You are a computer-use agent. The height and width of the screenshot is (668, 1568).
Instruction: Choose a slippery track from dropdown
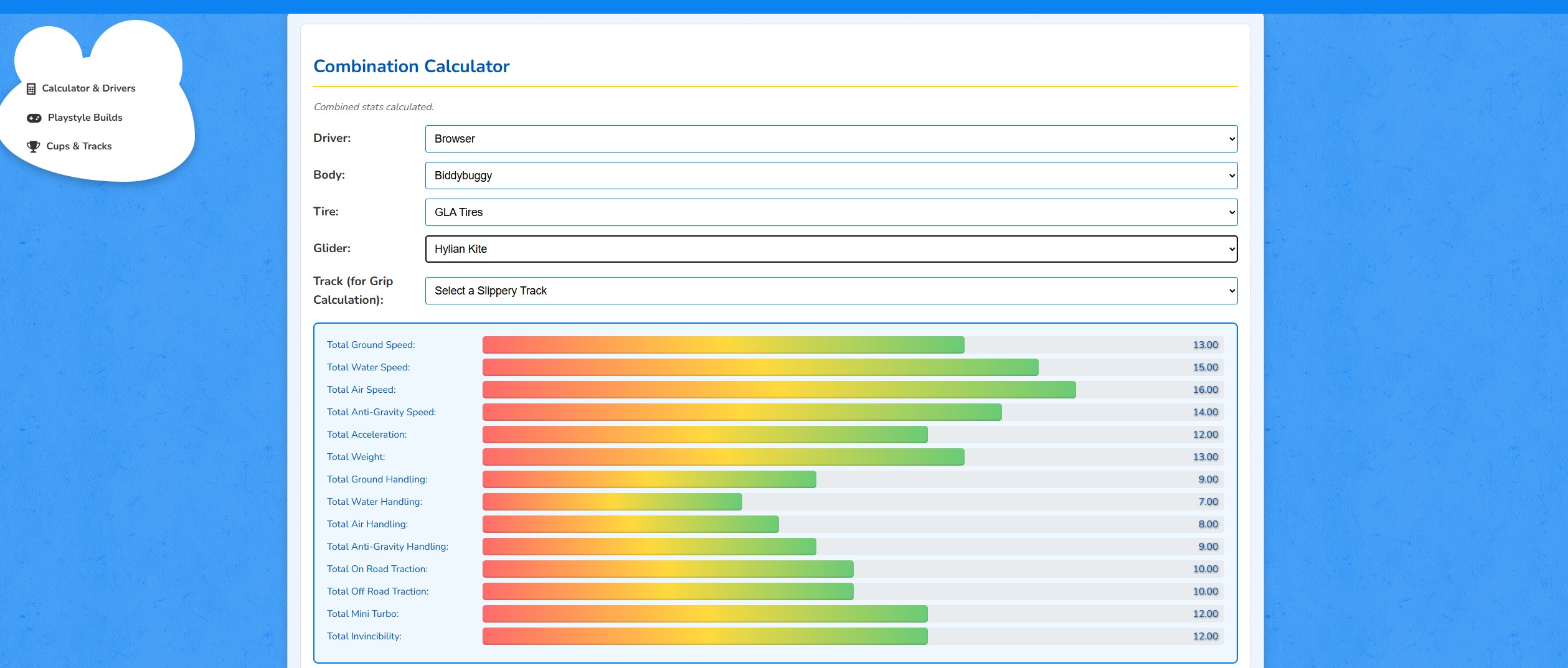(x=831, y=291)
